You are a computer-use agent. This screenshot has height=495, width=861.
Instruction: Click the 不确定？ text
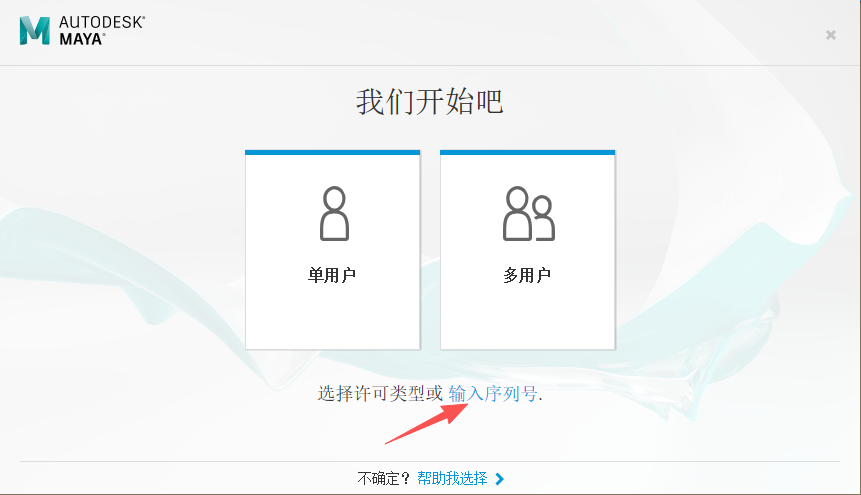point(384,479)
